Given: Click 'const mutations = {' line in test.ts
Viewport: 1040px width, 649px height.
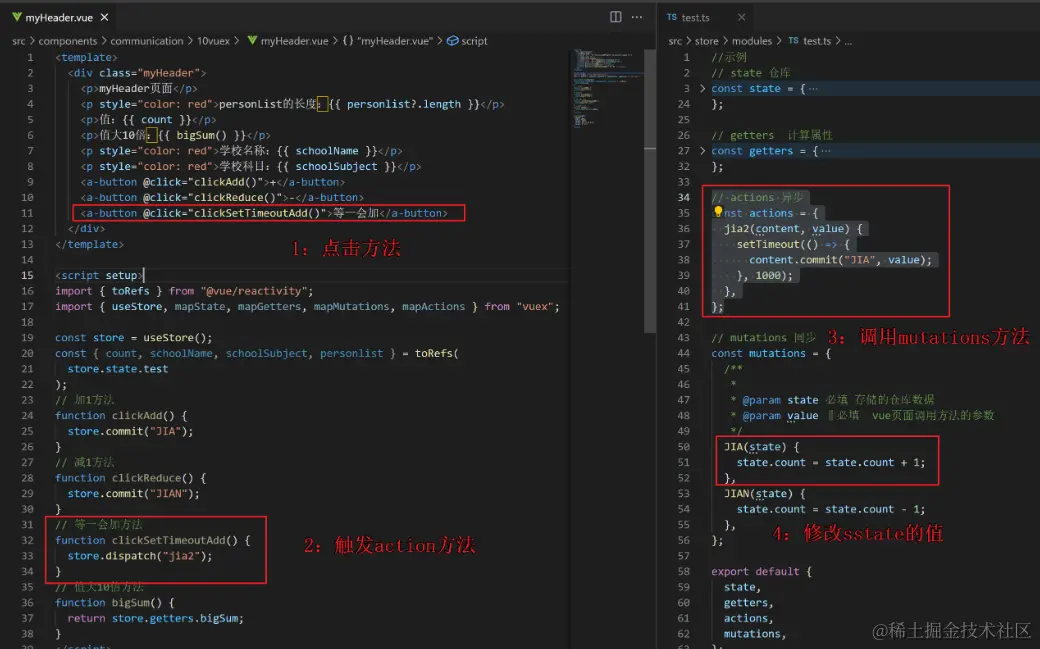Looking at the screenshot, I should pyautogui.click(x=771, y=354).
